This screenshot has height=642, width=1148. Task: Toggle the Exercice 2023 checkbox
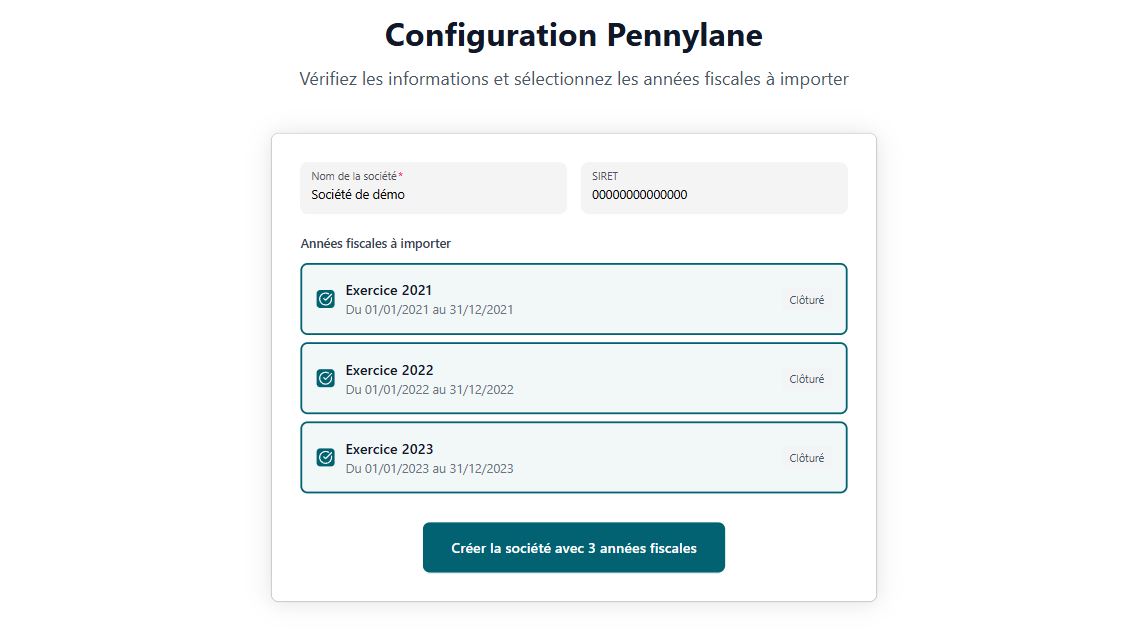tap(326, 457)
